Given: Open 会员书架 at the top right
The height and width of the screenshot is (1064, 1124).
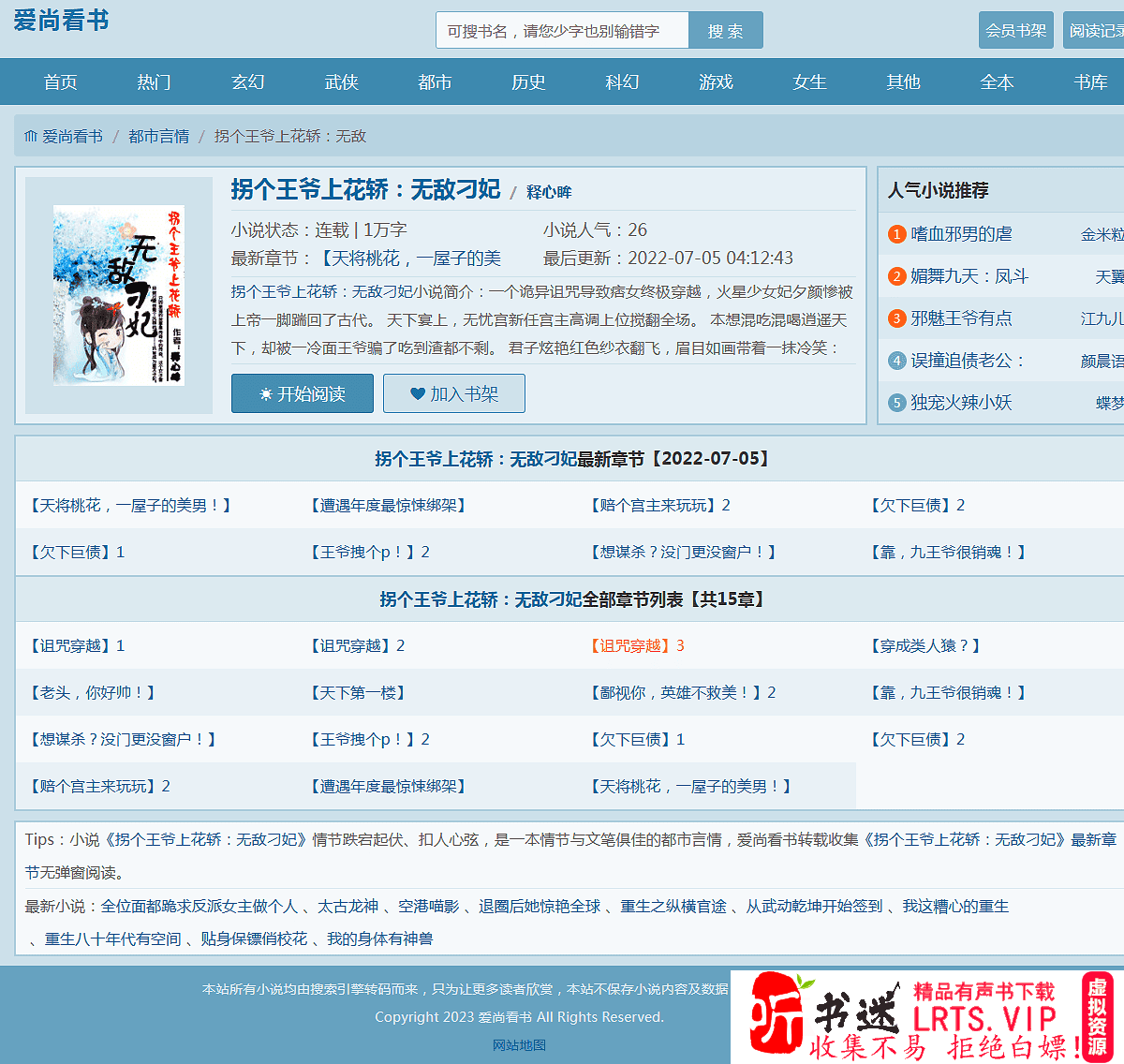Looking at the screenshot, I should [x=1015, y=30].
